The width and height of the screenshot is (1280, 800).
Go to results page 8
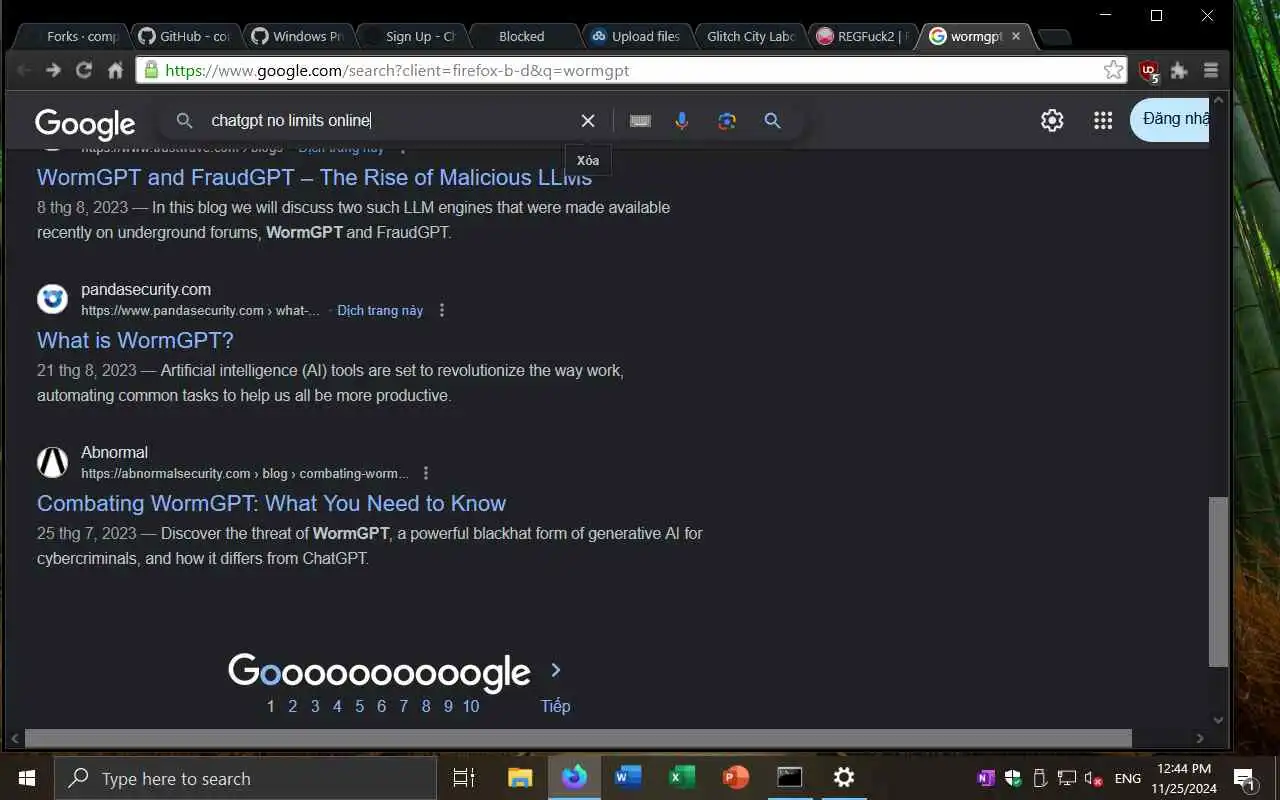426,706
